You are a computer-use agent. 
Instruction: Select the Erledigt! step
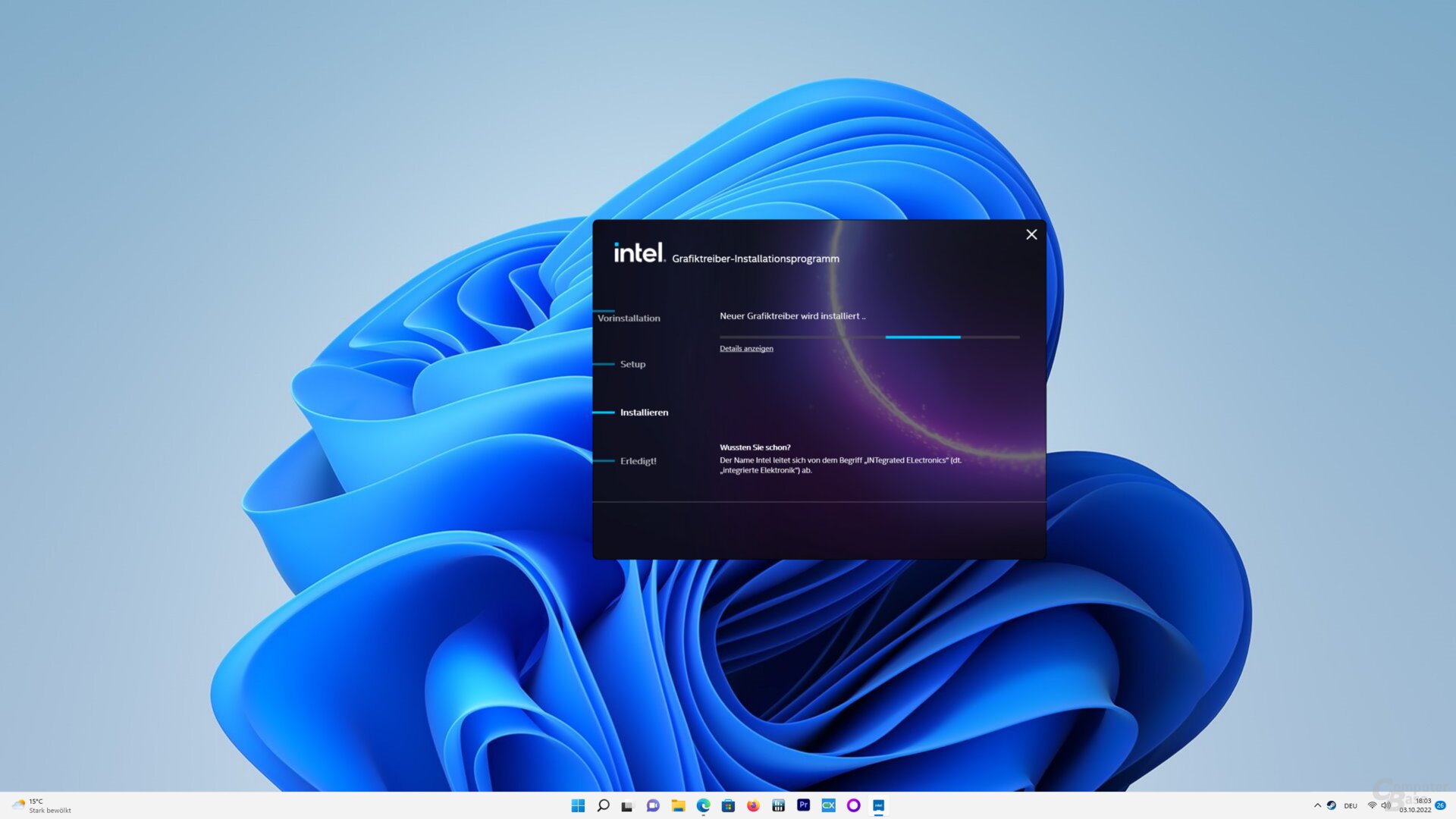(638, 461)
